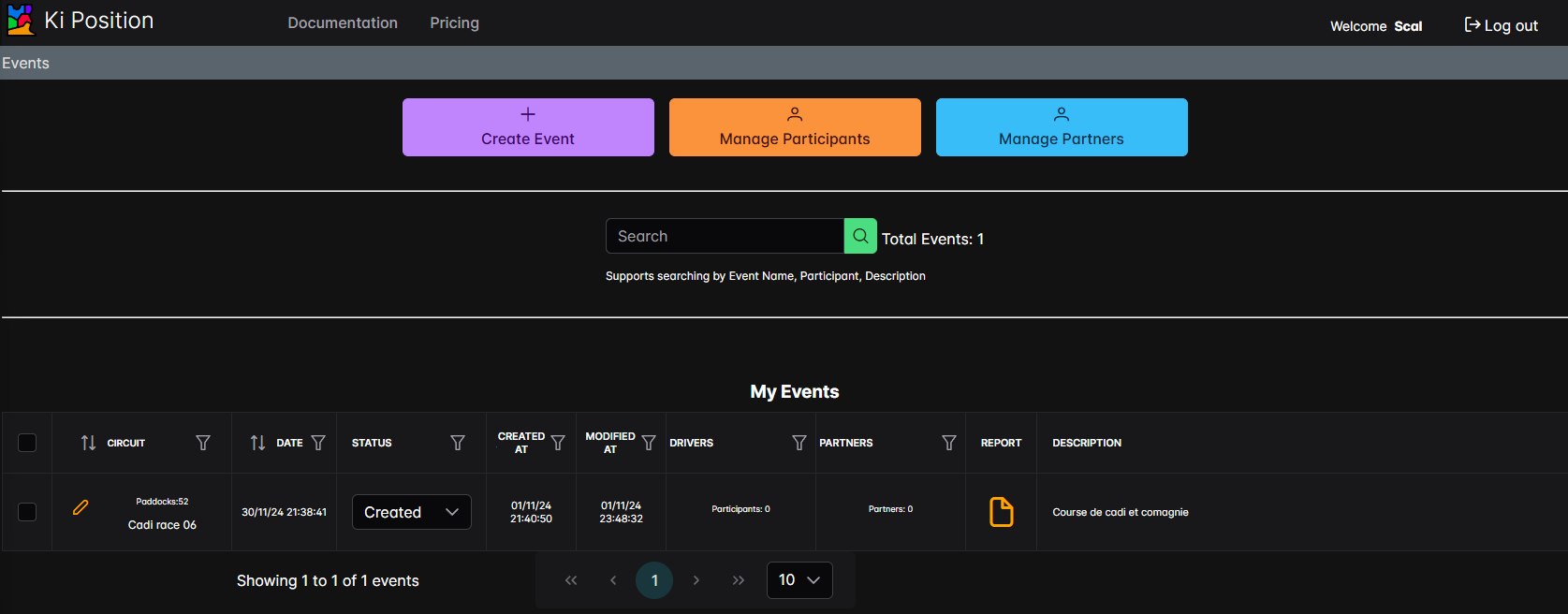The height and width of the screenshot is (614, 1568).
Task: Open the Created status dropdown
Action: click(412, 512)
